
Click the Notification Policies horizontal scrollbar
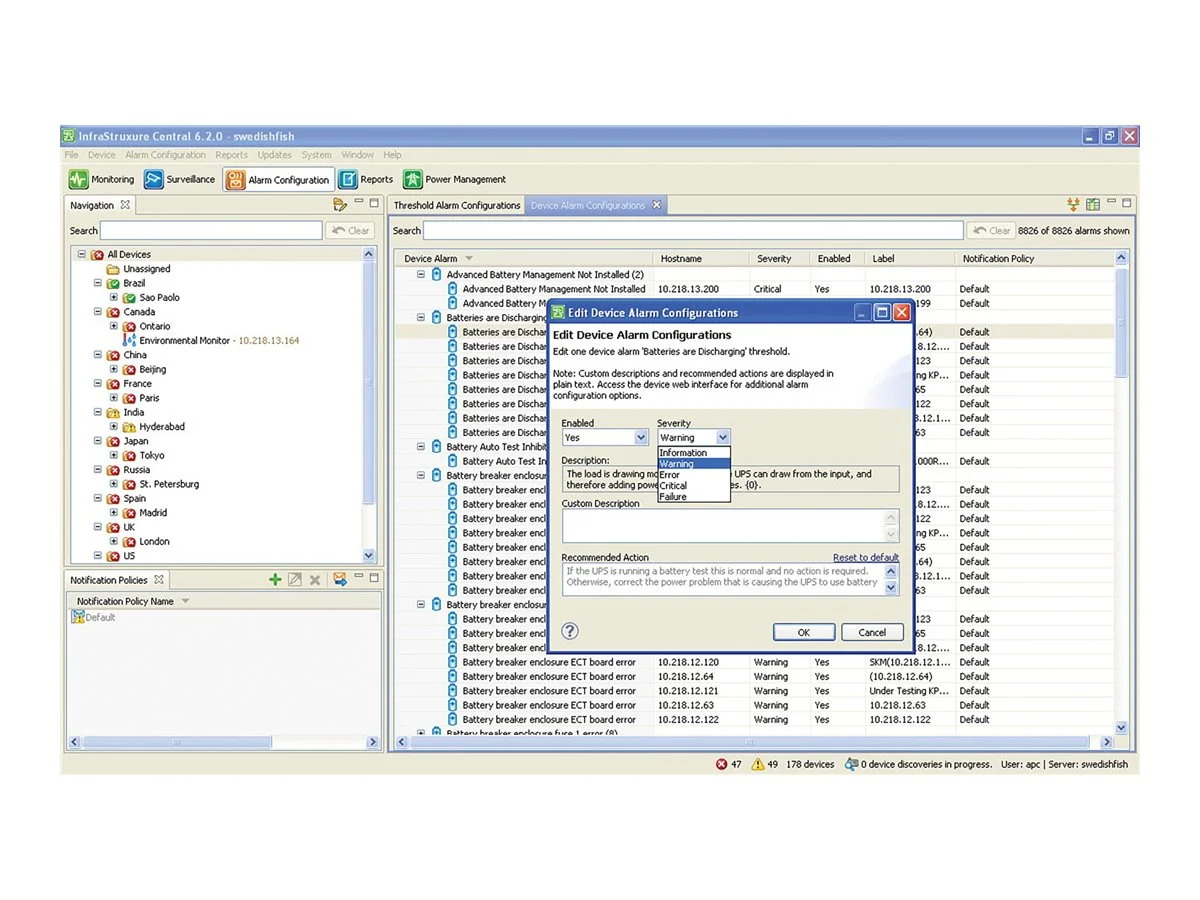coord(224,743)
